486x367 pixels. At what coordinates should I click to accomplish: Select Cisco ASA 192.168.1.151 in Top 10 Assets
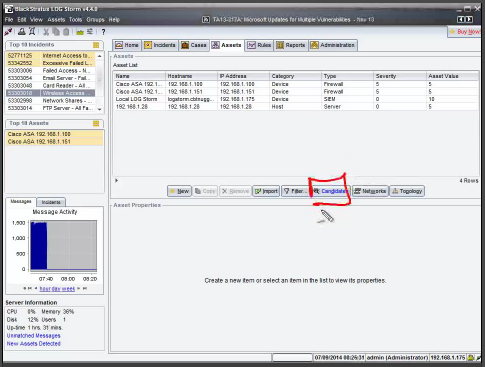[x=55, y=142]
